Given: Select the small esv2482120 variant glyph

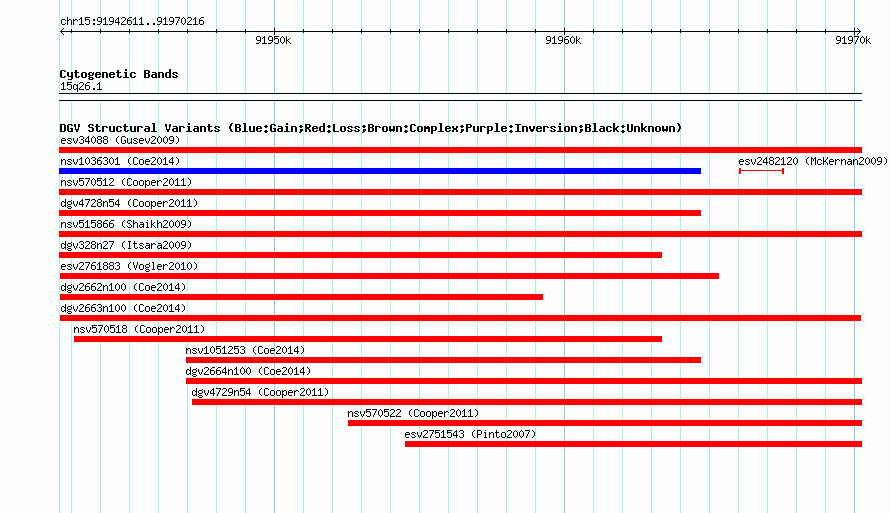Looking at the screenshot, I should coord(762,171).
